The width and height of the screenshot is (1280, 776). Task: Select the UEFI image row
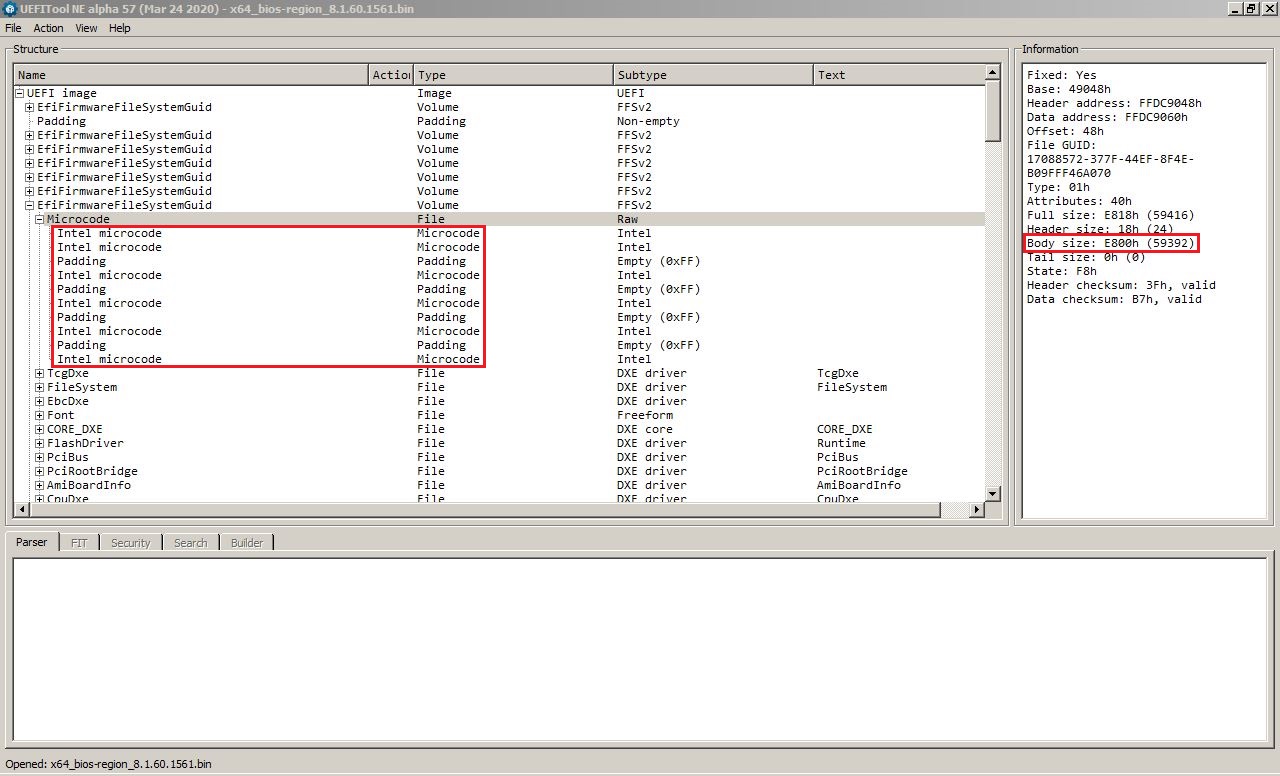click(499, 93)
